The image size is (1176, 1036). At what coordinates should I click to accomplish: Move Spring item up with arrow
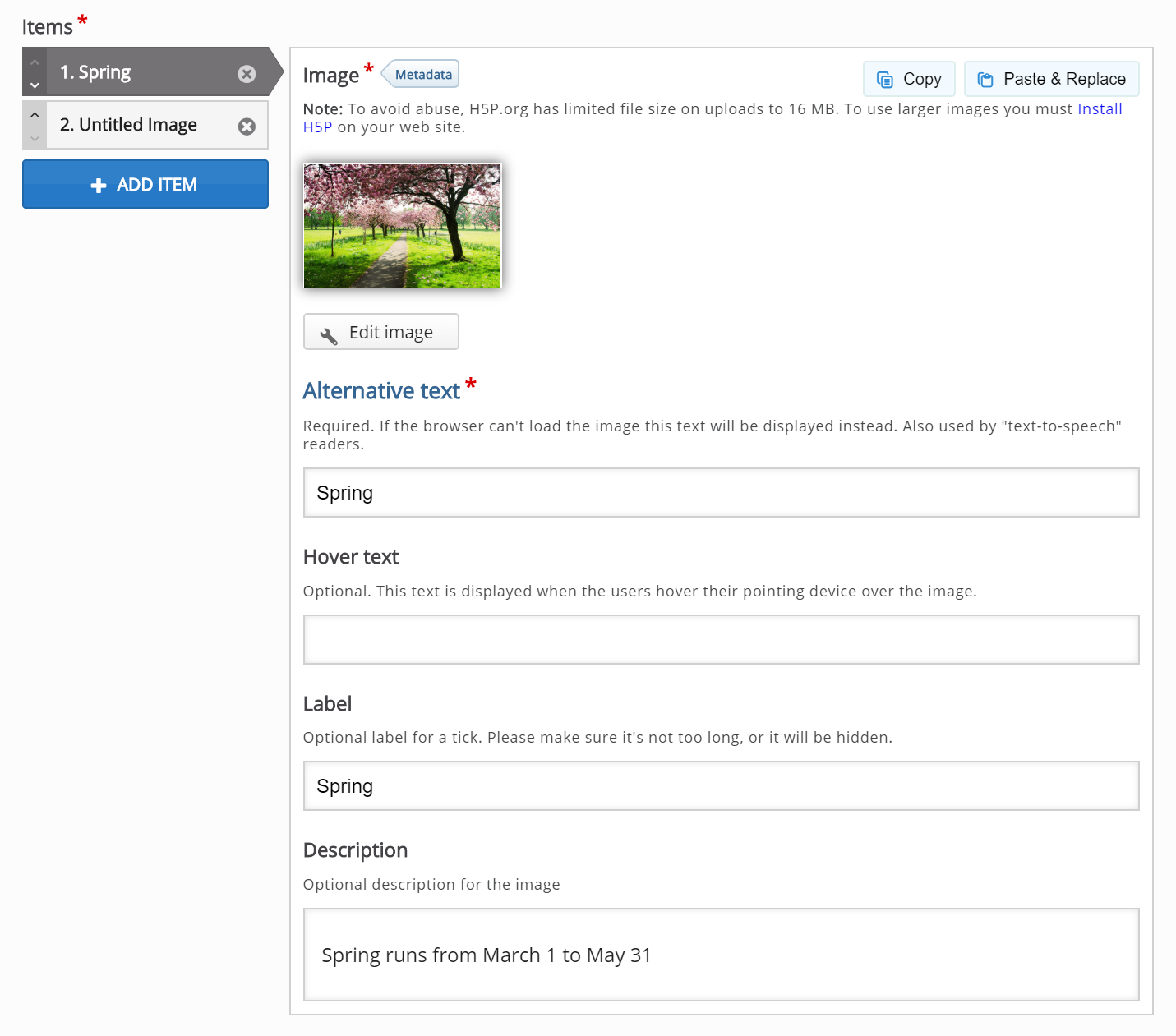35,62
